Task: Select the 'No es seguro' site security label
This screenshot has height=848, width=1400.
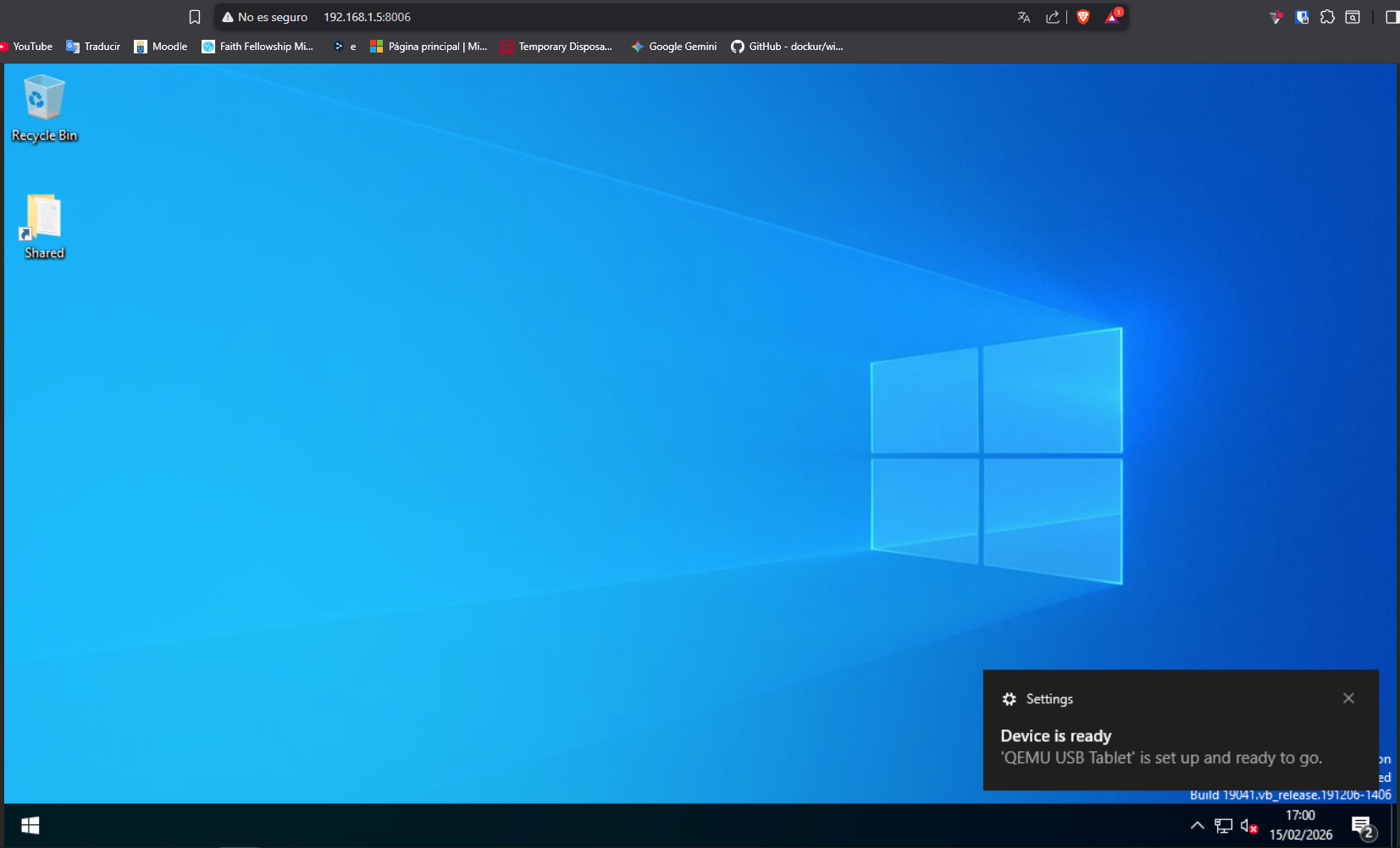Action: tap(273, 16)
